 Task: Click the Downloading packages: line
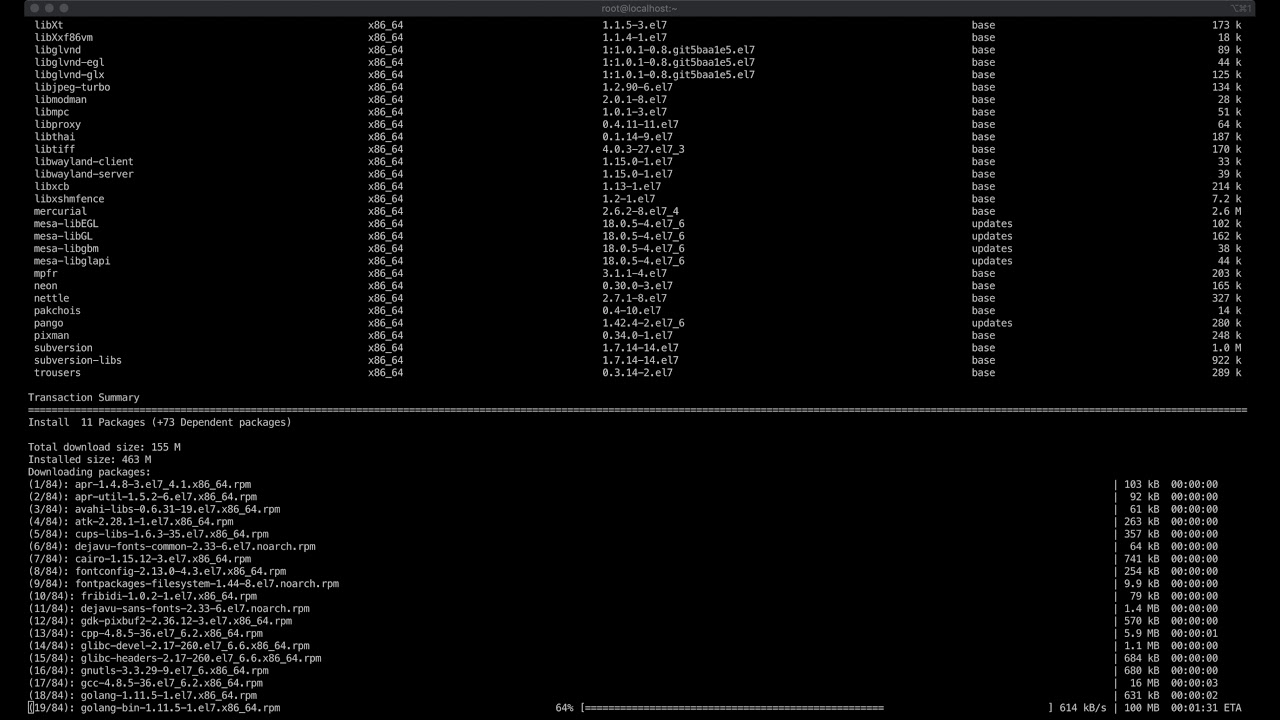pyautogui.click(x=90, y=472)
